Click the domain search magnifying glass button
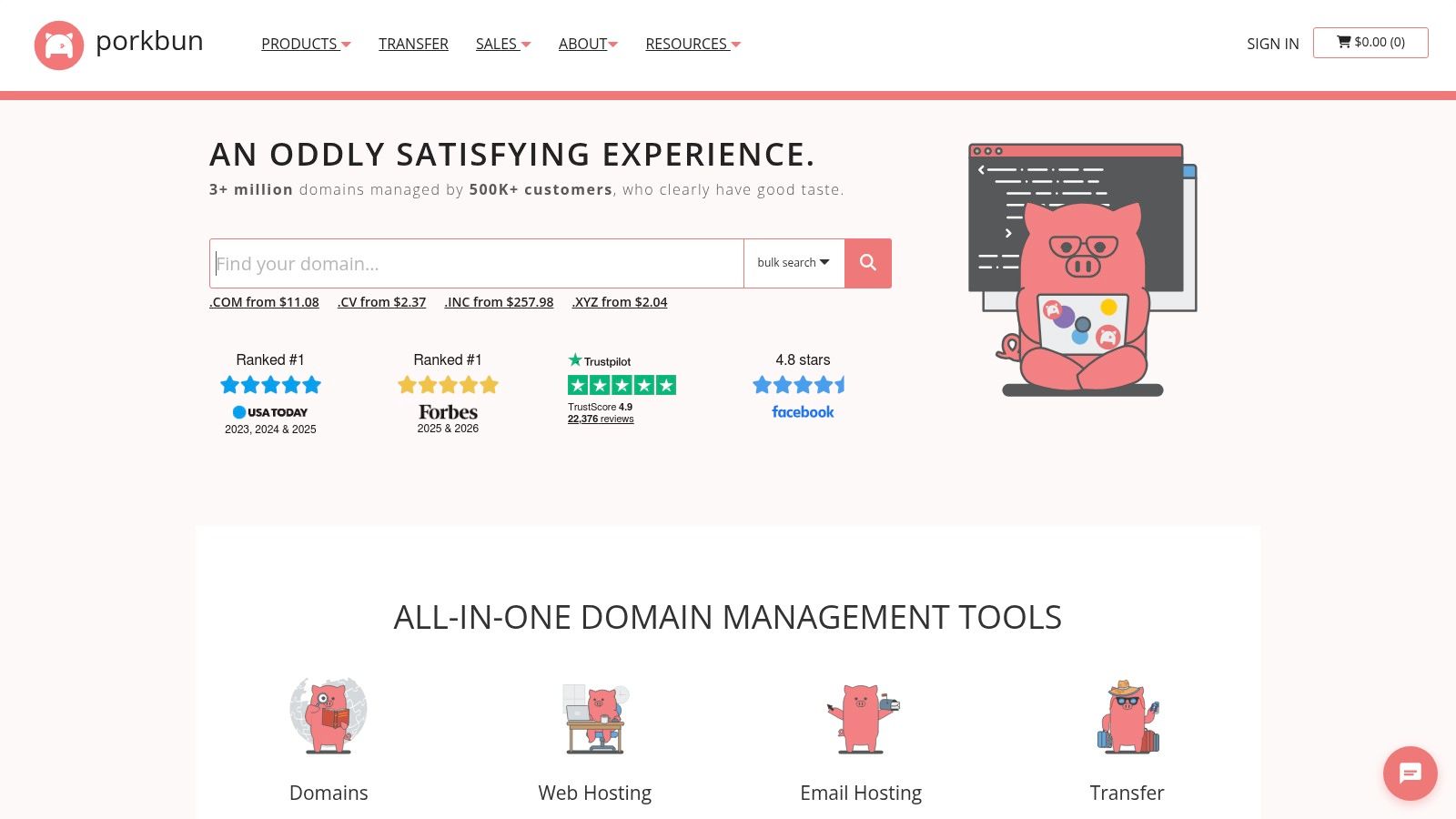Viewport: 1456px width, 819px height. (867, 263)
